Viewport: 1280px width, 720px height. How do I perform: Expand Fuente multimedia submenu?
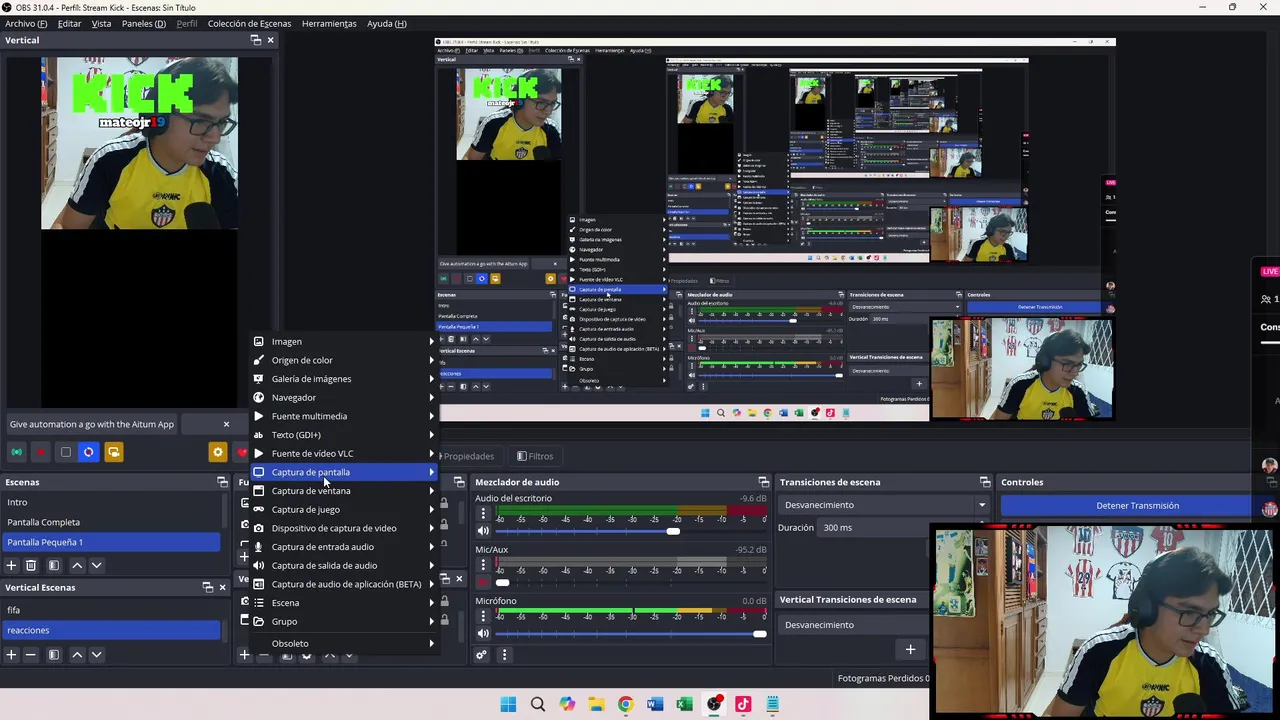click(343, 416)
